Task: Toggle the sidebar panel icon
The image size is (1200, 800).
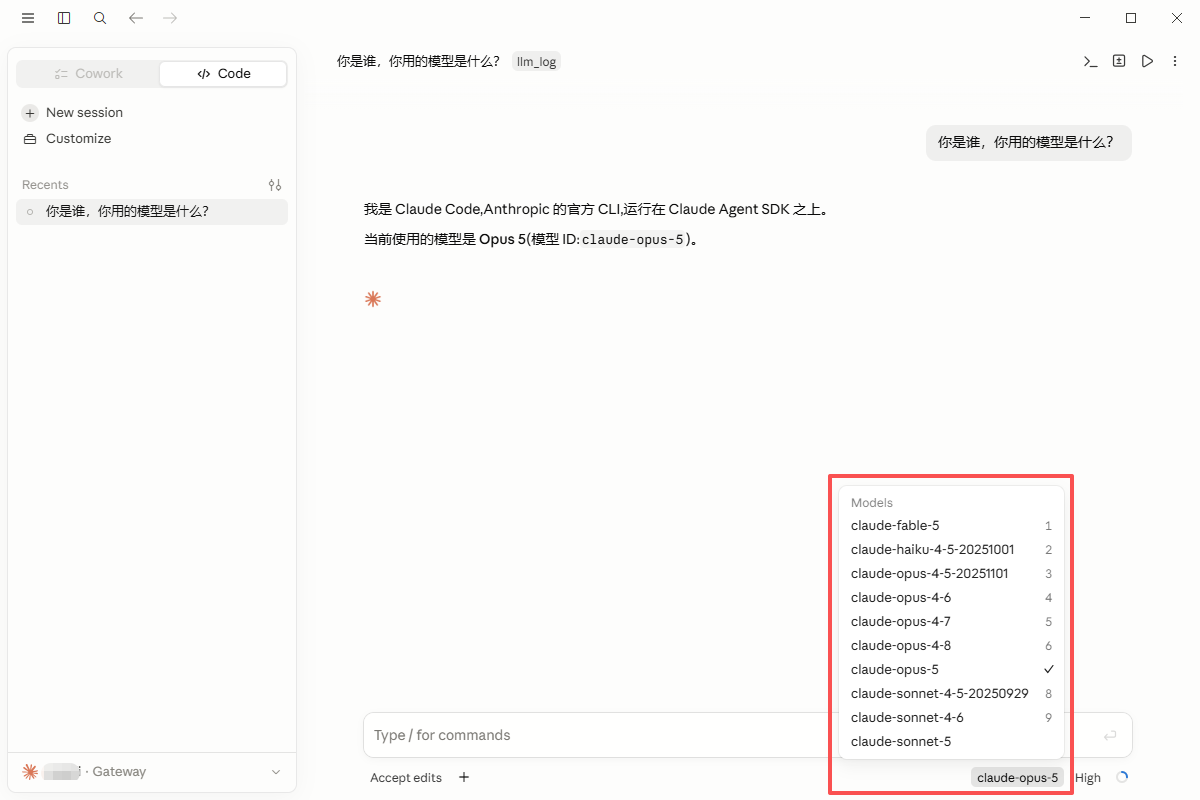Action: [64, 18]
